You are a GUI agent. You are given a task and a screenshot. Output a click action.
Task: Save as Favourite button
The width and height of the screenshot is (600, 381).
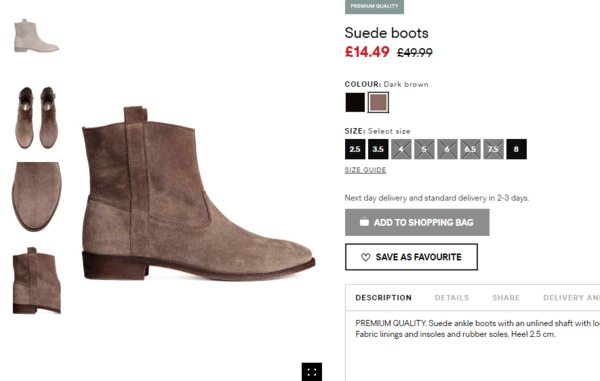point(411,257)
